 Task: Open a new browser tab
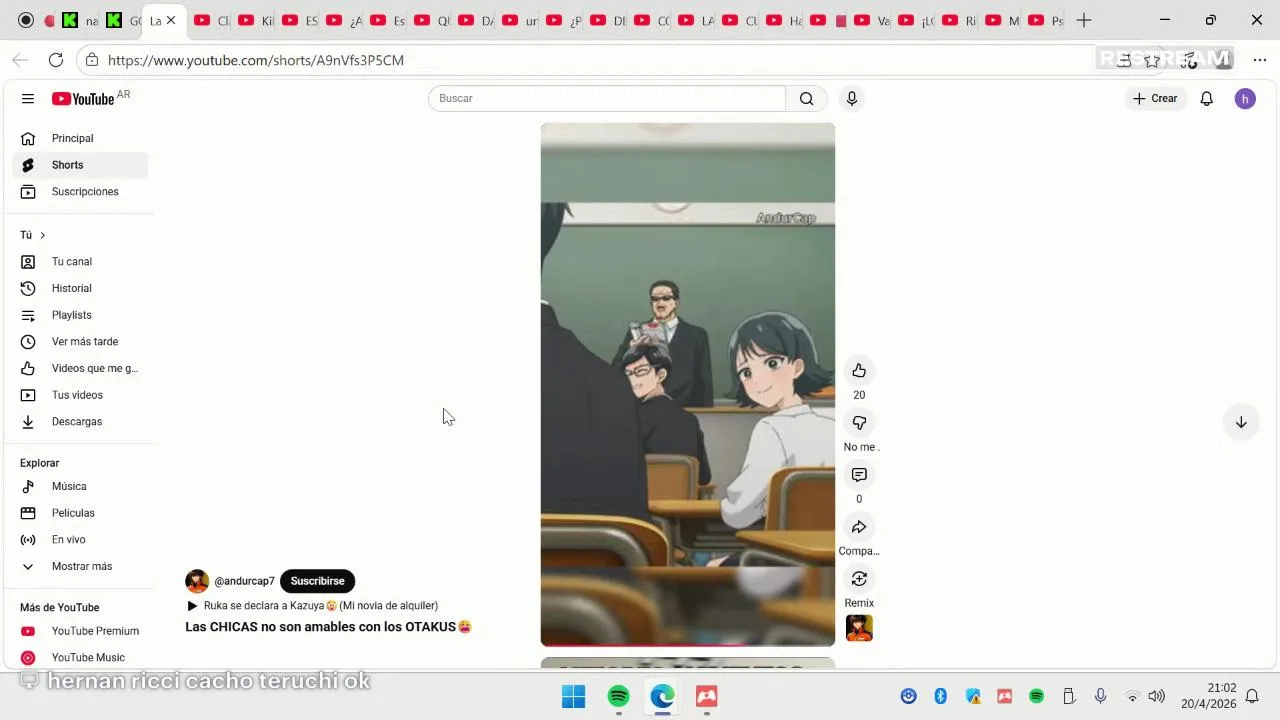[1084, 20]
